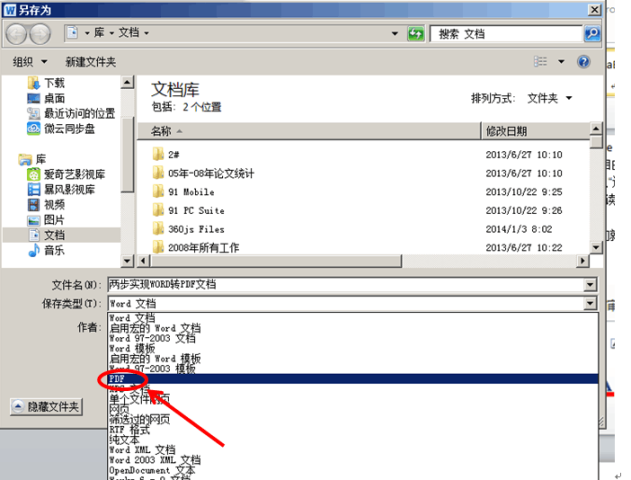
Task: Open the 91 PC Suite folder
Action: point(196,210)
